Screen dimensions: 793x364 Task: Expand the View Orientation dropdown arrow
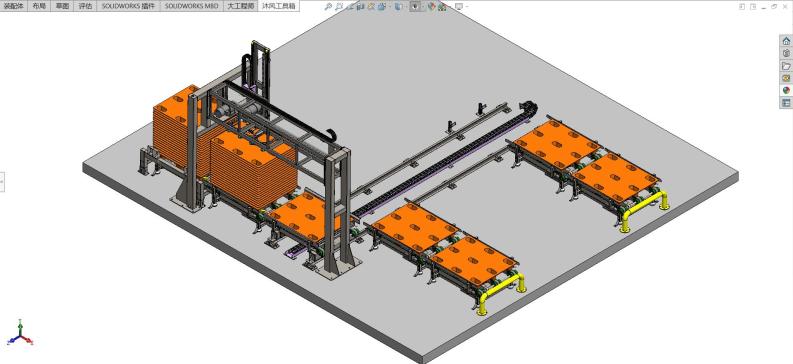coord(389,7)
